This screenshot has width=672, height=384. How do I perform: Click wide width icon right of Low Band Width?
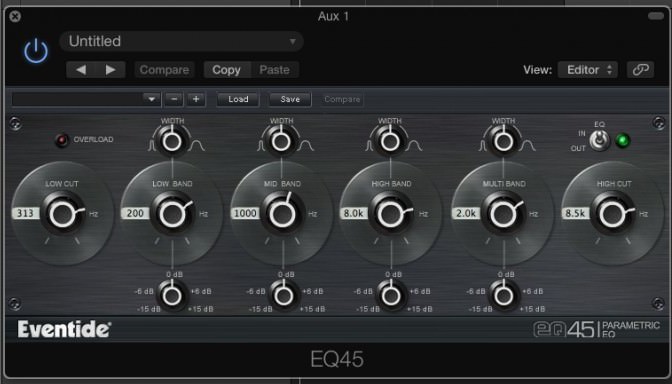(x=198, y=146)
